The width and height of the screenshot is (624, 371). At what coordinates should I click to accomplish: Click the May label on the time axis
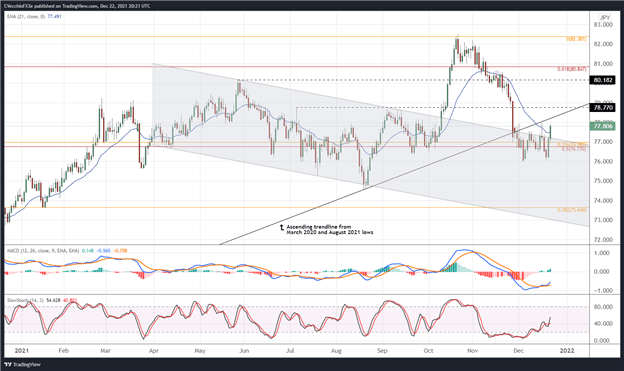tap(200, 351)
